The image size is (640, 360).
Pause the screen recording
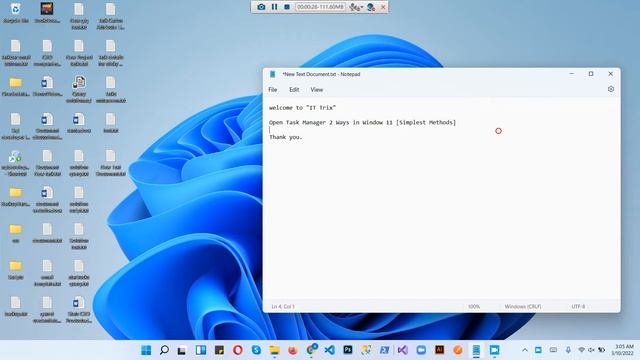click(x=274, y=7)
